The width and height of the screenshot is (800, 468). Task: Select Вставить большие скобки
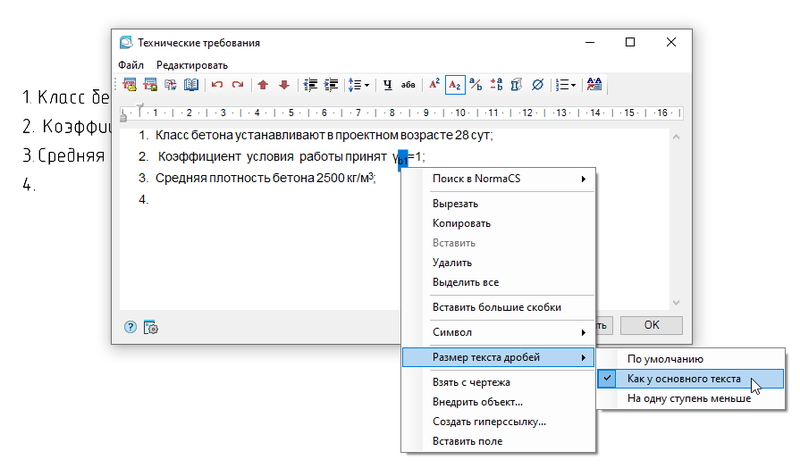click(x=498, y=307)
